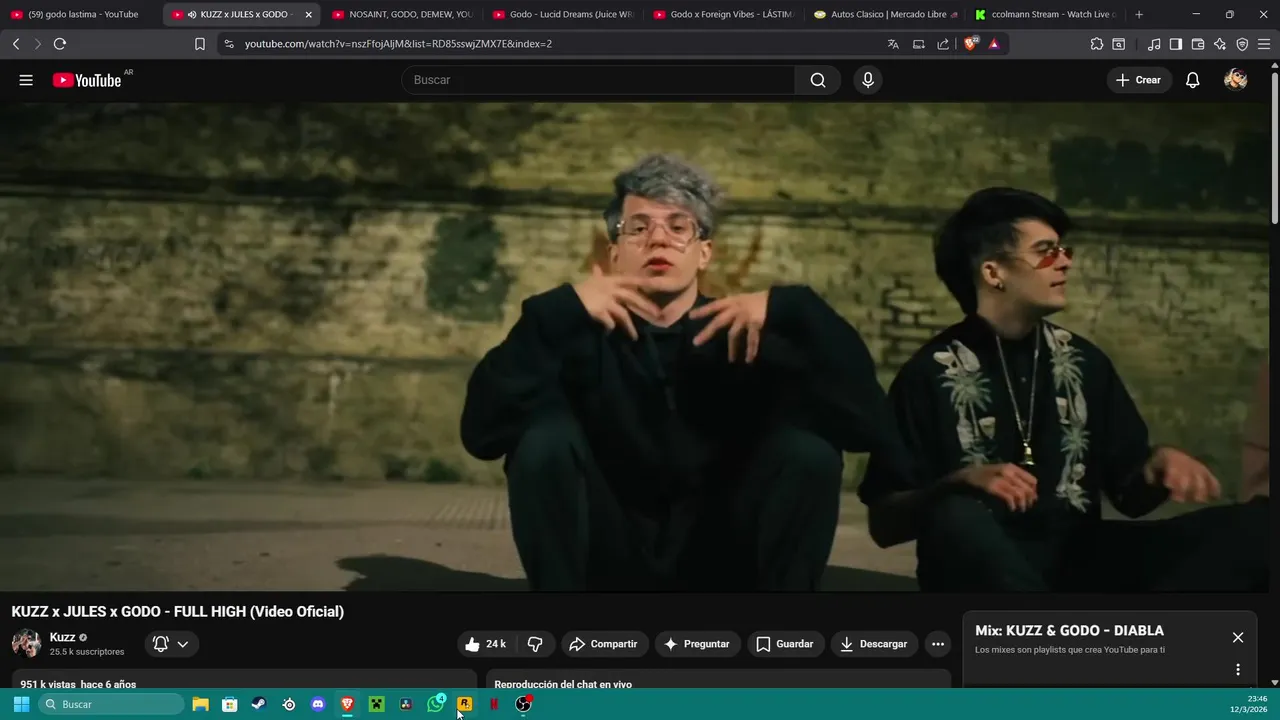The image size is (1280, 720).
Task: Open the Compartir share dialog
Action: (x=604, y=644)
